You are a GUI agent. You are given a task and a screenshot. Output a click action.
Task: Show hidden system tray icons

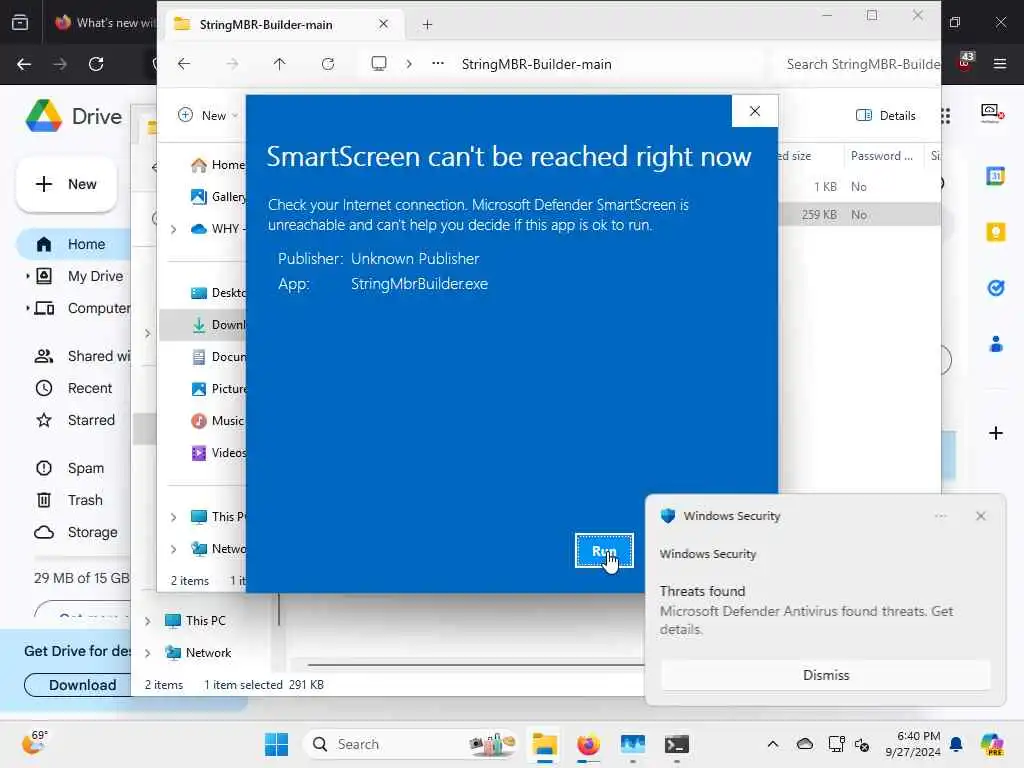click(773, 744)
